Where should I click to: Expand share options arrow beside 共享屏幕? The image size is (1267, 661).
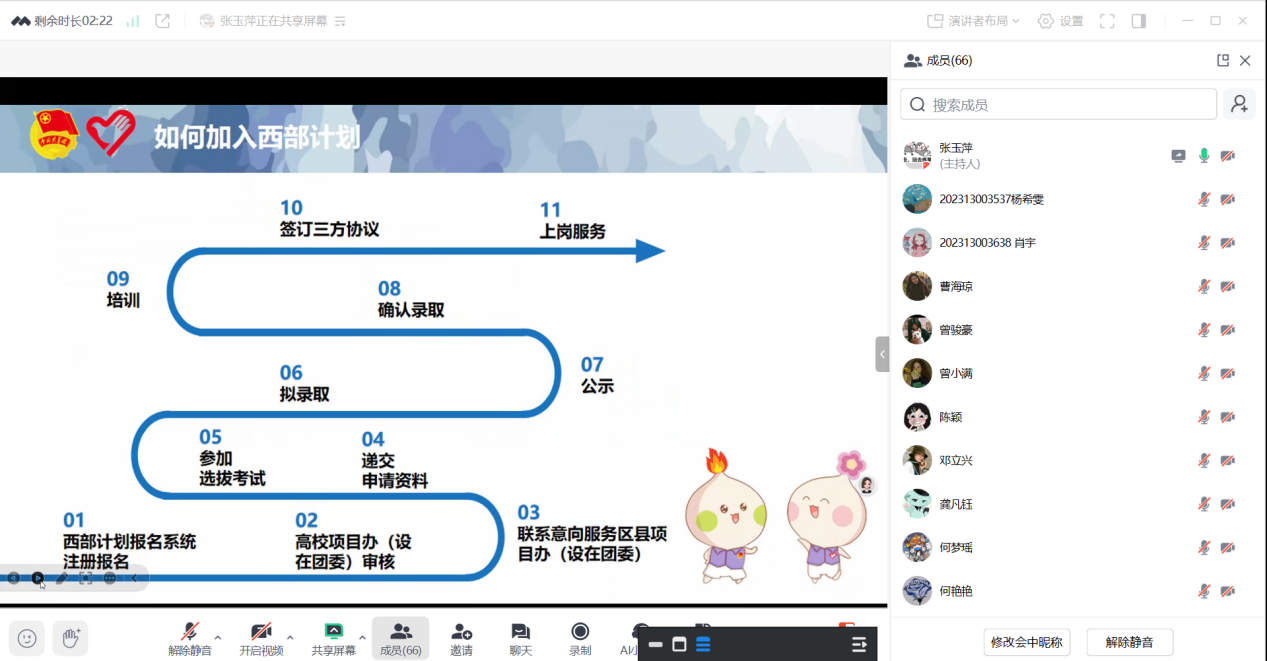[x=362, y=637]
